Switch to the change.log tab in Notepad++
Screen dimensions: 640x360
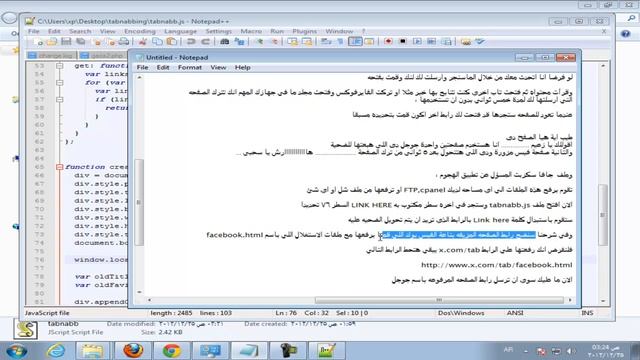point(51,55)
